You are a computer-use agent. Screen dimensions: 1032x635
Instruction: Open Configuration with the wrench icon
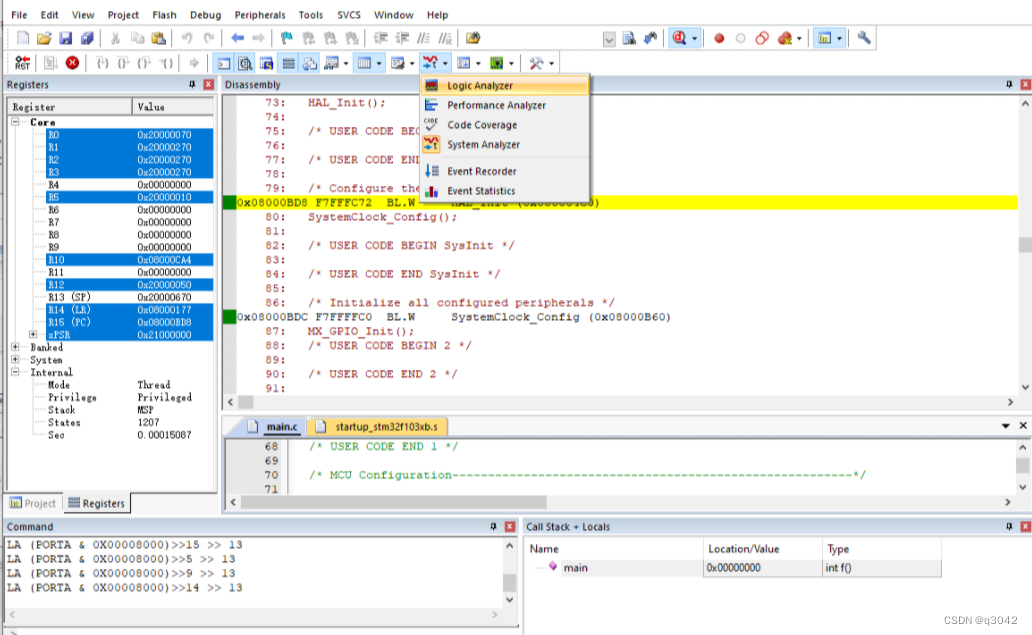click(x=864, y=38)
